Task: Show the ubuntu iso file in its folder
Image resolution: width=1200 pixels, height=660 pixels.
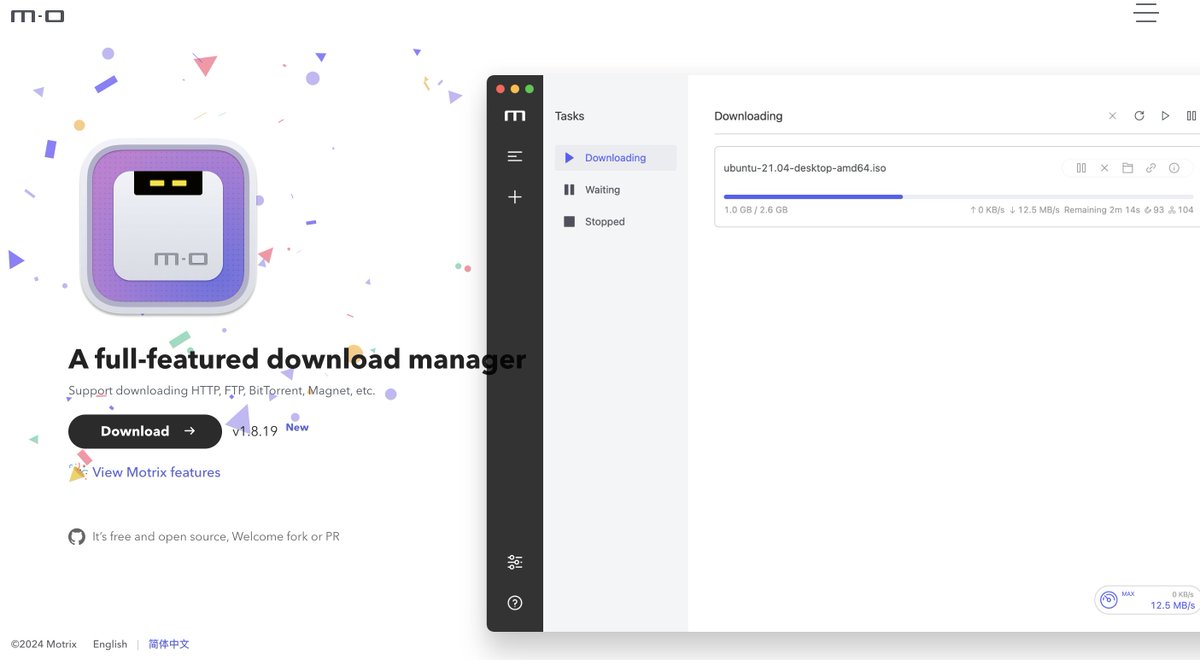Action: coord(1127,168)
